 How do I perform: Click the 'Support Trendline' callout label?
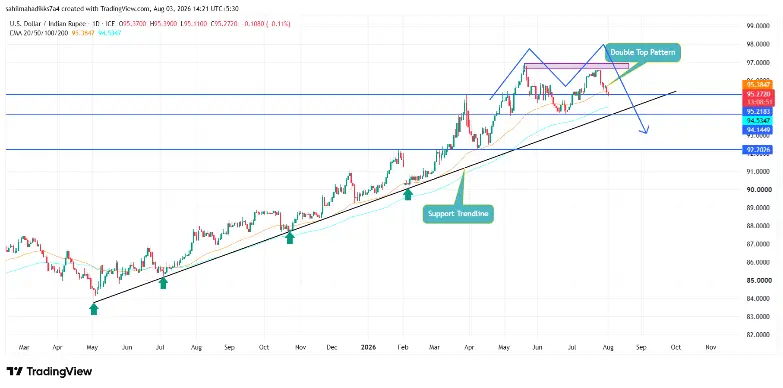(x=458, y=214)
